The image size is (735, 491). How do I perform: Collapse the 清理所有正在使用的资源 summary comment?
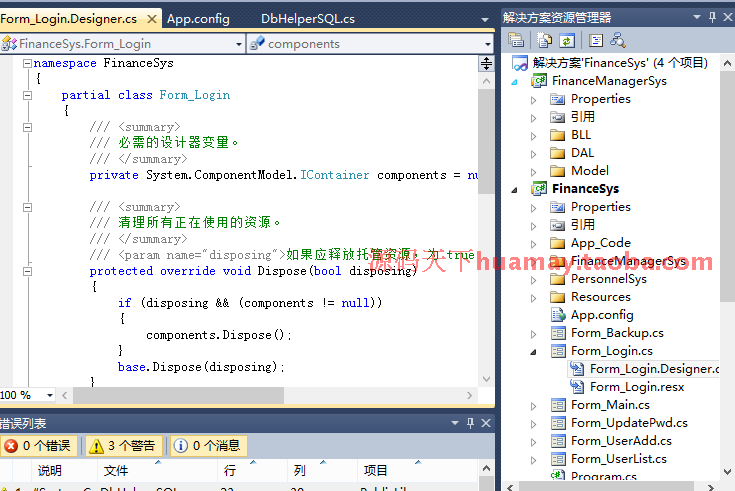point(28,207)
